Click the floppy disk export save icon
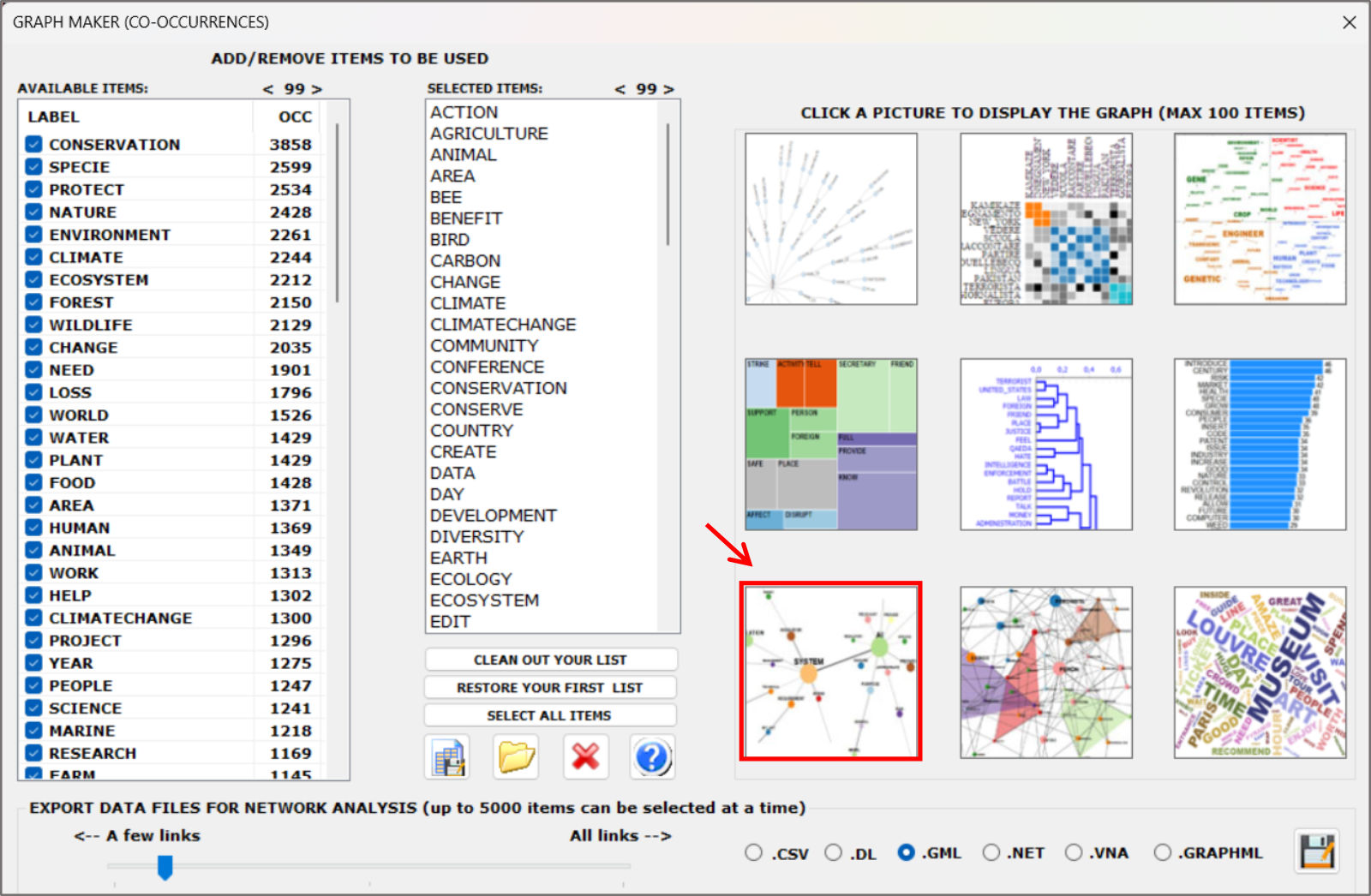 (1316, 851)
